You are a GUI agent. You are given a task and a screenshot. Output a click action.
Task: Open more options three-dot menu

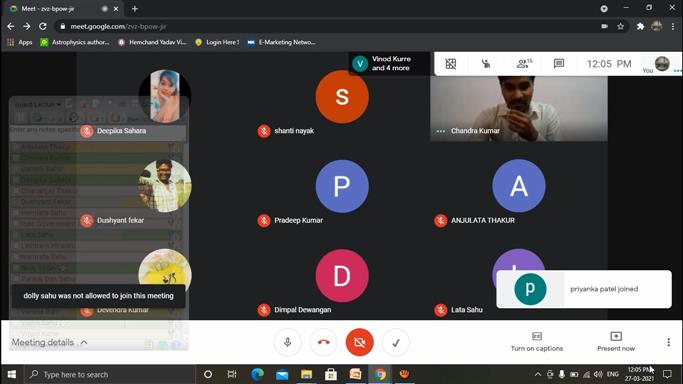pyautogui.click(x=668, y=342)
